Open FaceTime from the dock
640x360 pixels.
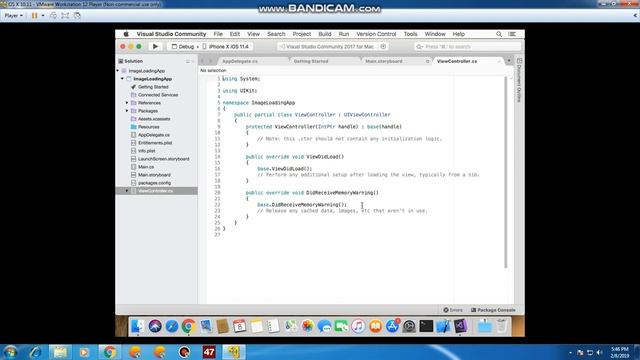(341, 326)
